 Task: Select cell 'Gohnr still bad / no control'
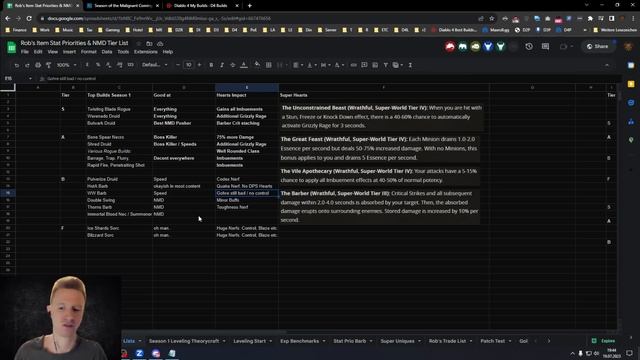tap(247, 193)
